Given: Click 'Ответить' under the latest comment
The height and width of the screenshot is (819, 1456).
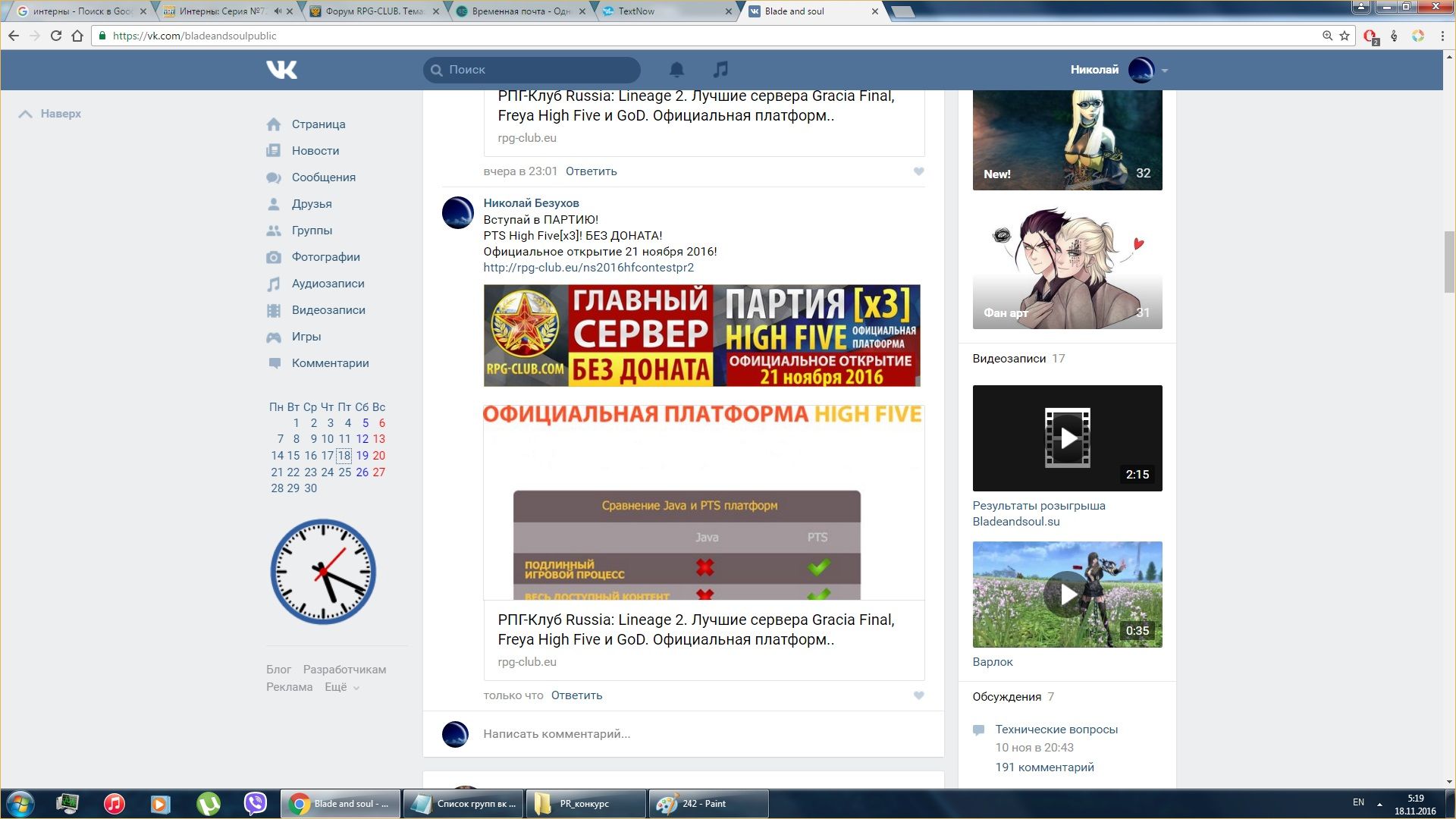Looking at the screenshot, I should click(x=576, y=695).
